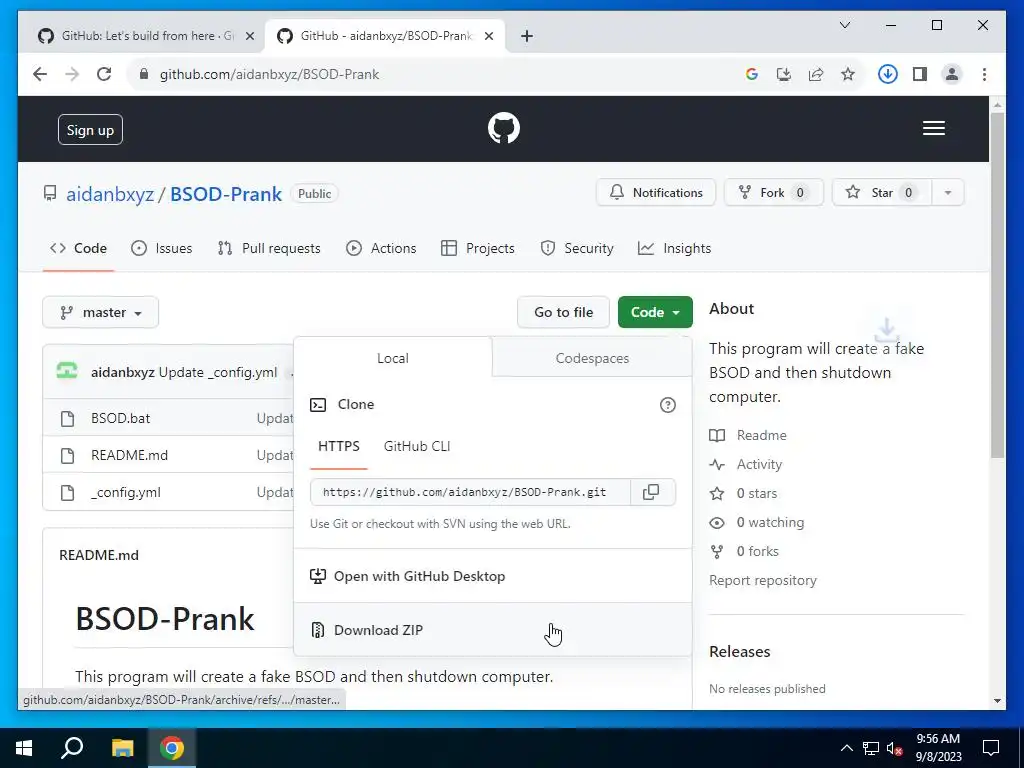Image resolution: width=1024 pixels, height=768 pixels.
Task: Go back to the previous page
Action: click(x=40, y=74)
